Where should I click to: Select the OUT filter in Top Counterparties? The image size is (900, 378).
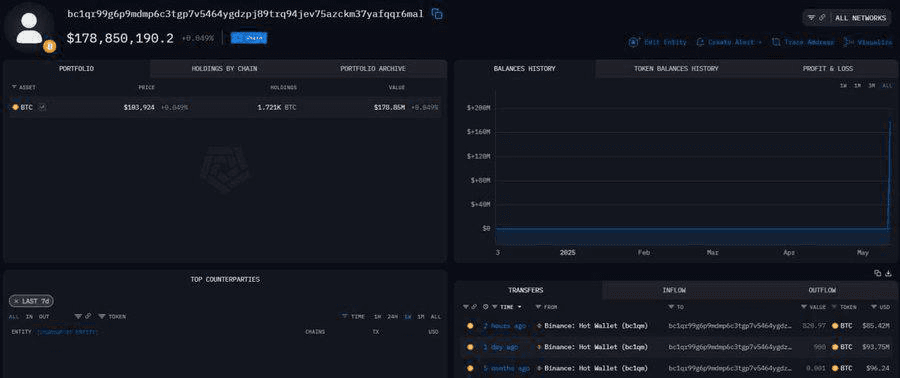tap(44, 317)
